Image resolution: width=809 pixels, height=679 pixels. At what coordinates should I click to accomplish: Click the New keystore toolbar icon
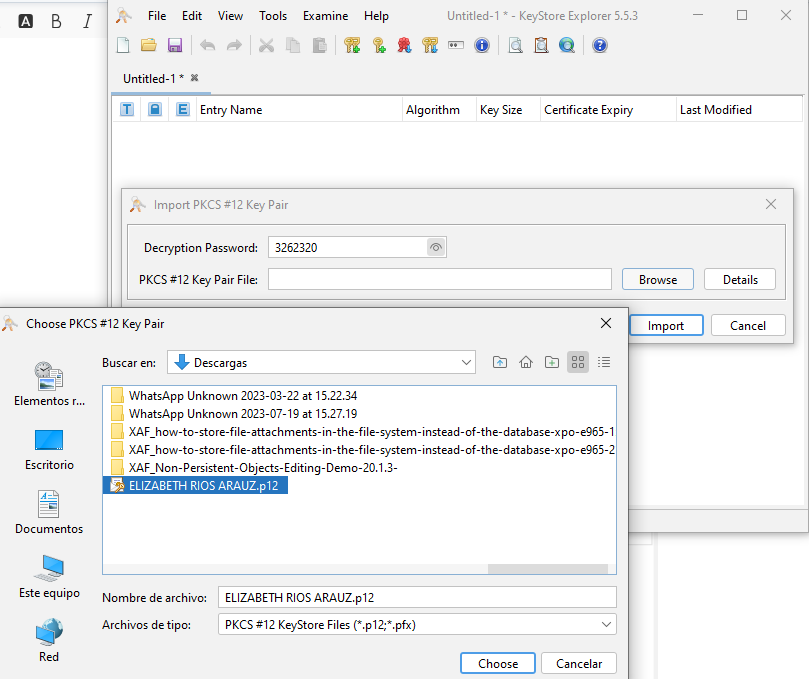point(123,45)
